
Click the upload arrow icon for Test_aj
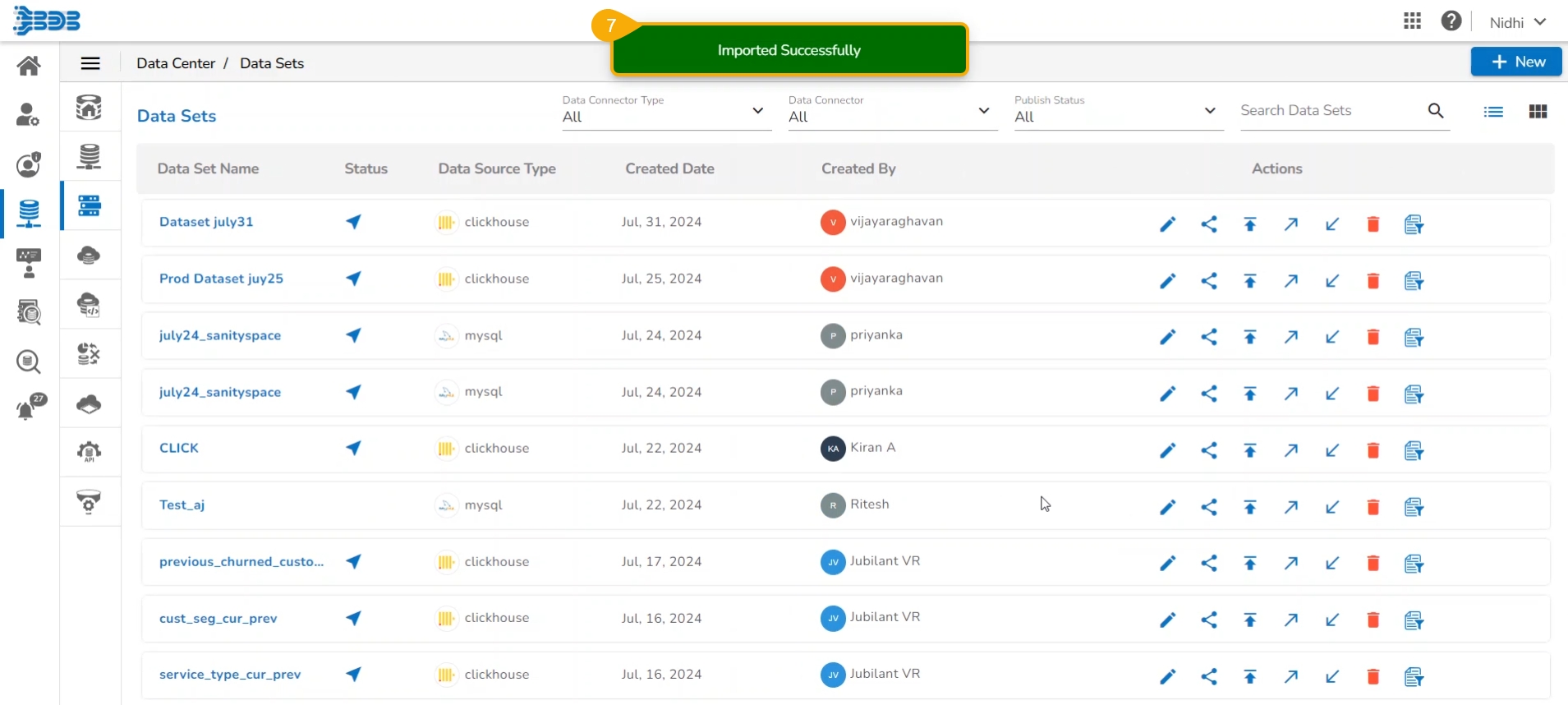point(1249,507)
